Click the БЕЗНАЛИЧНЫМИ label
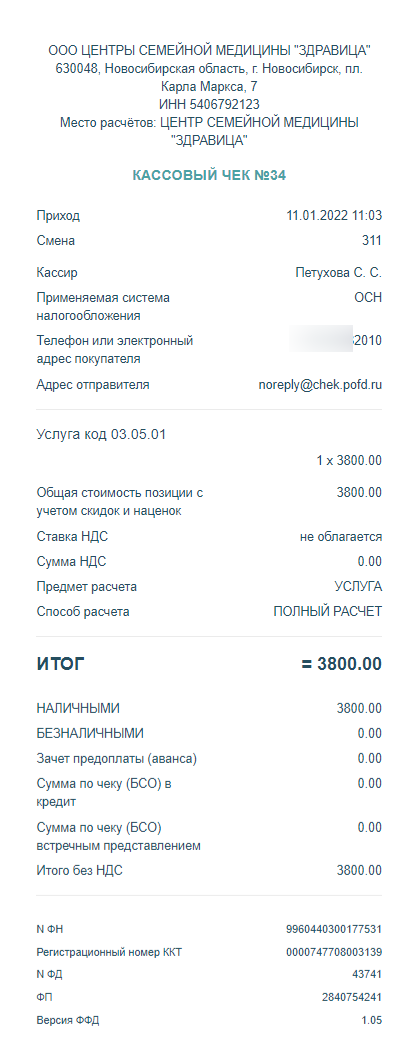408x1039 pixels. pyautogui.click(x=90, y=734)
